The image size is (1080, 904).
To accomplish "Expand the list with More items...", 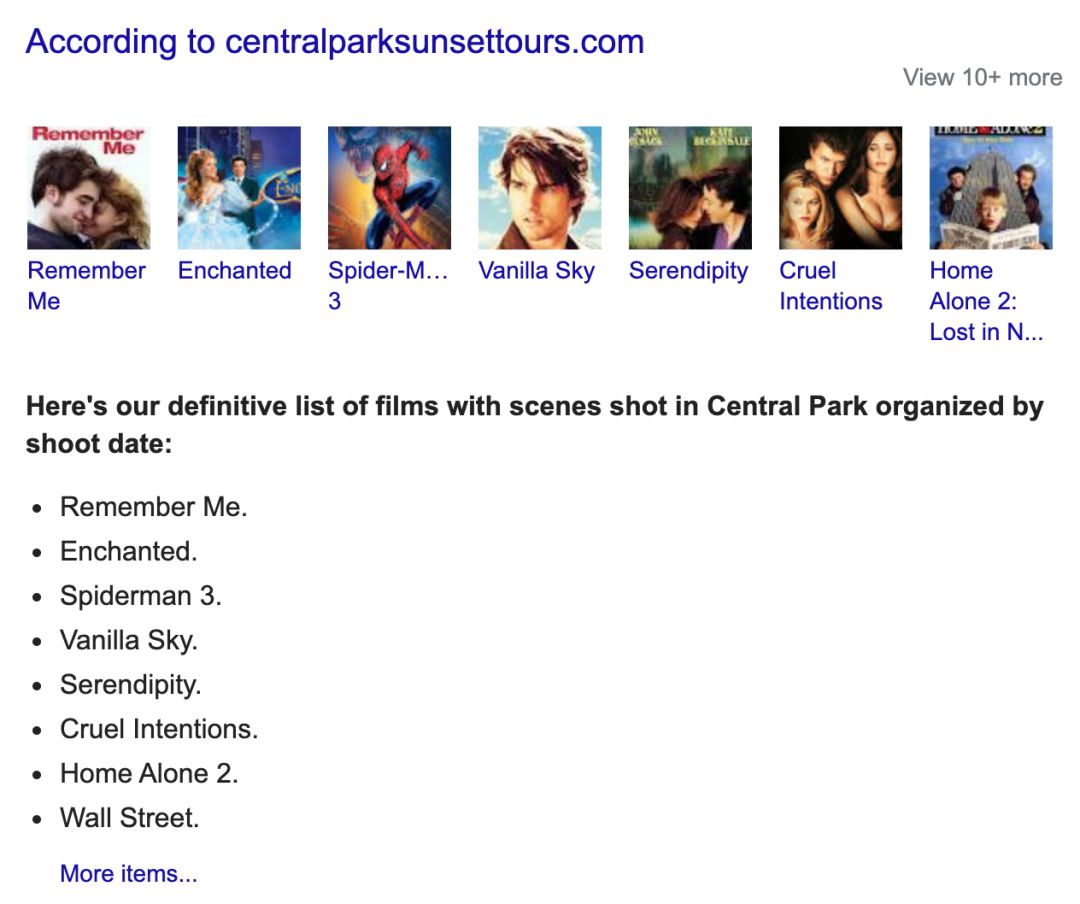I will 129,873.
